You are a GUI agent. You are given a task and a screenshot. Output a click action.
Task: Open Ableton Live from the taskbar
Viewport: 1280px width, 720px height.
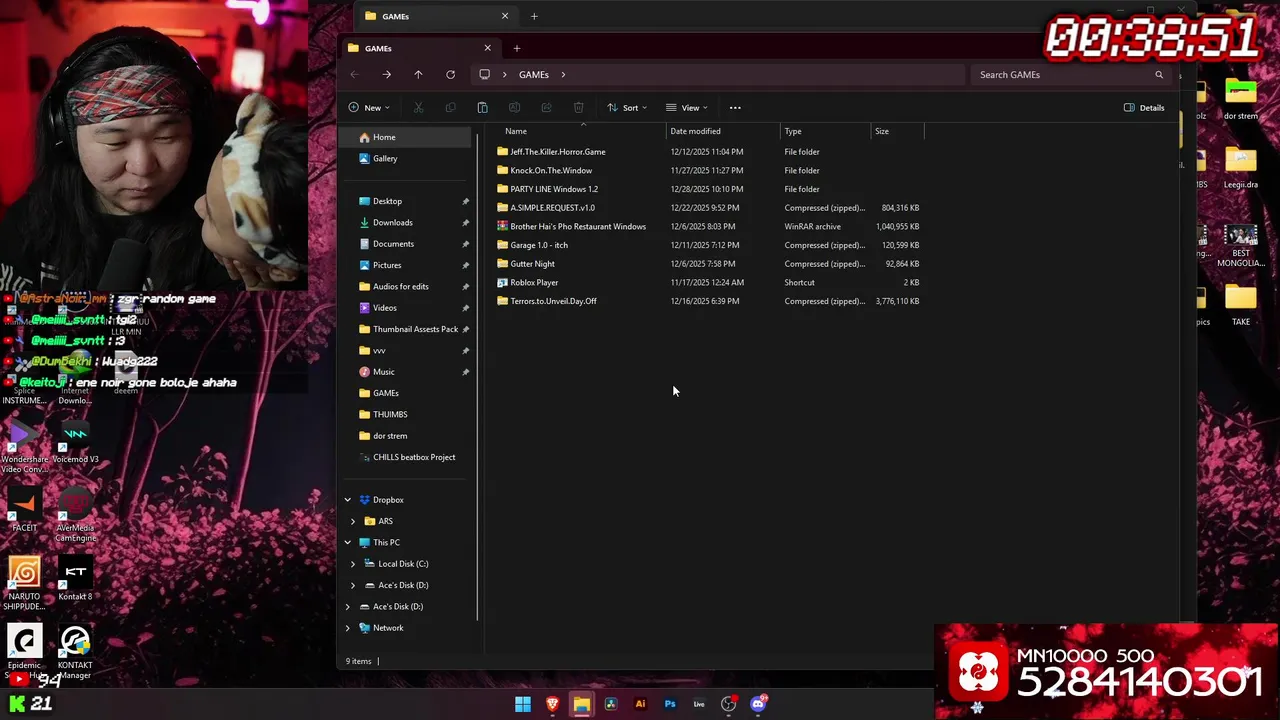(x=699, y=704)
